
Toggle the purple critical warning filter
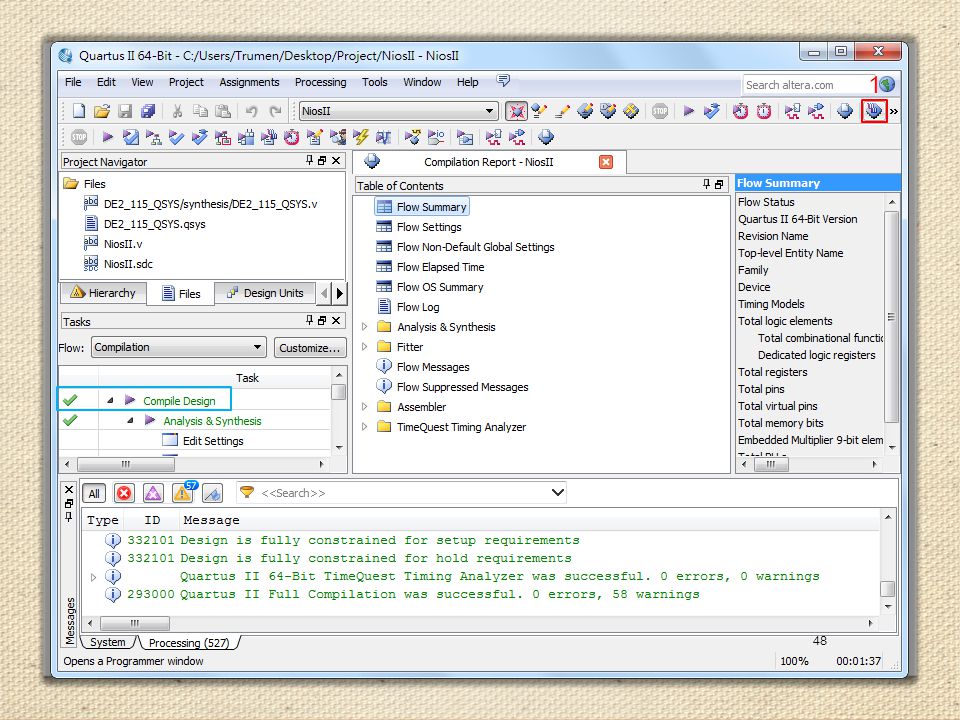pos(153,493)
